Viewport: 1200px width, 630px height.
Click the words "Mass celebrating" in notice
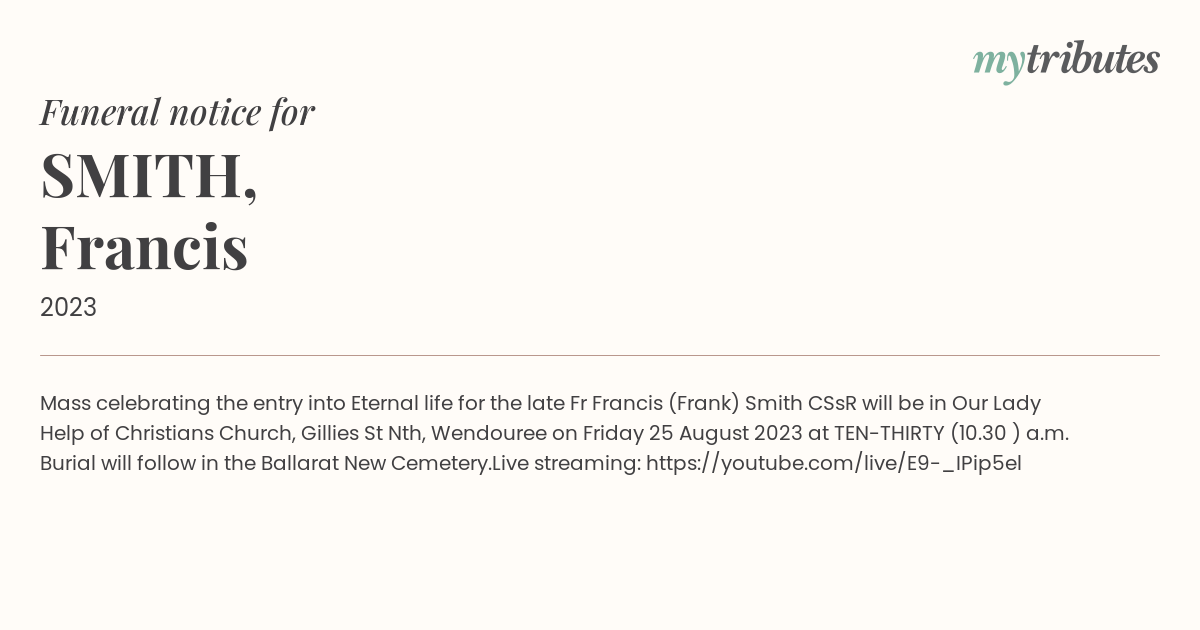pyautogui.click(x=125, y=403)
